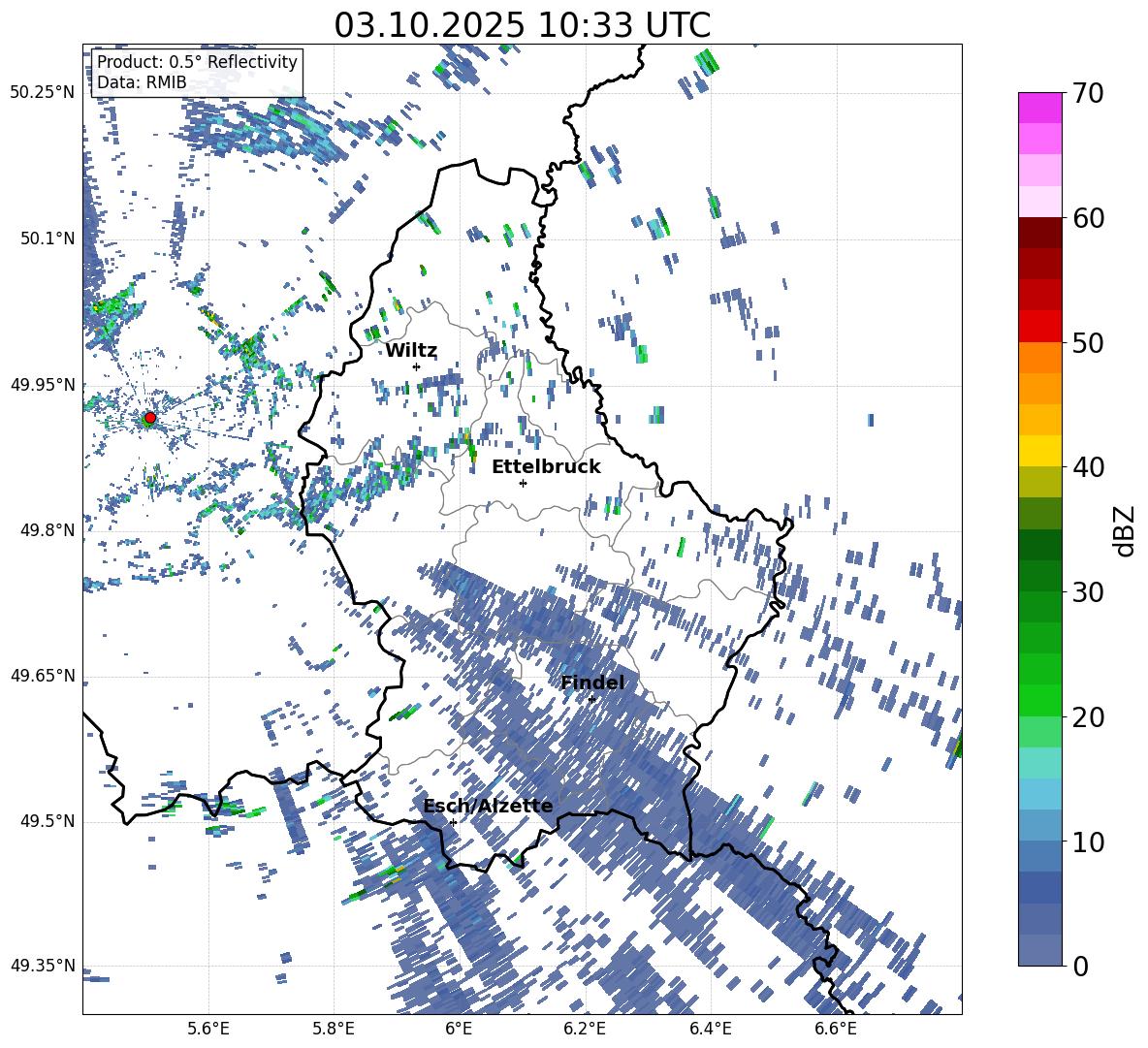Click the 40 tick on colorbar
This screenshot has width=1148, height=1048.
[x=1087, y=467]
